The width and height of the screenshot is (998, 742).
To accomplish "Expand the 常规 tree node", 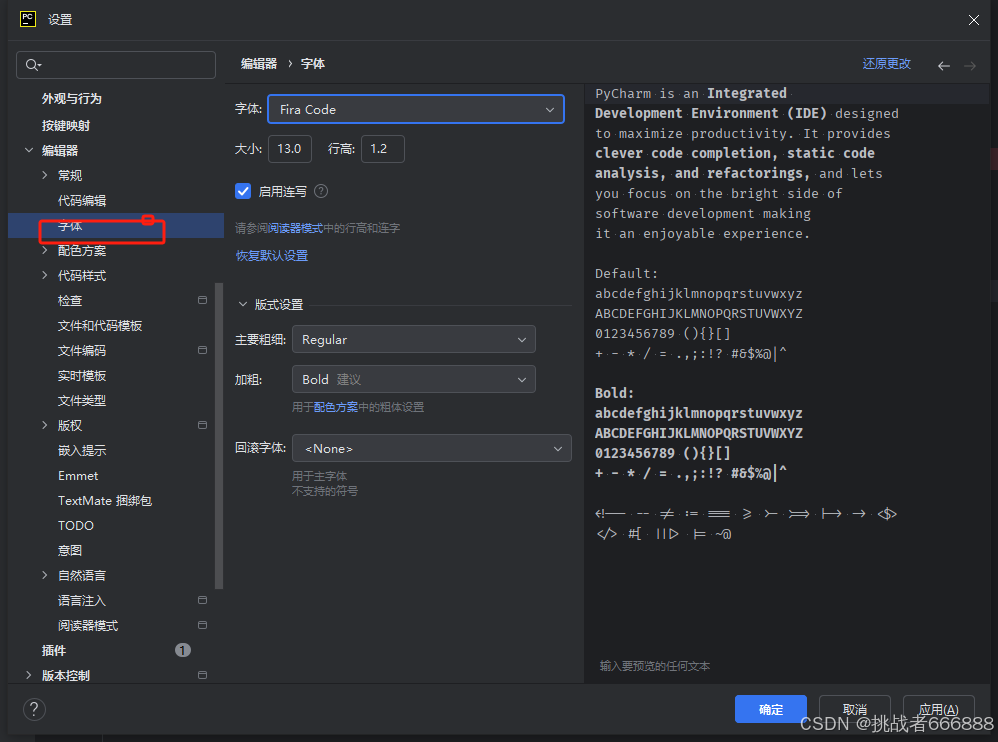I will [45, 175].
